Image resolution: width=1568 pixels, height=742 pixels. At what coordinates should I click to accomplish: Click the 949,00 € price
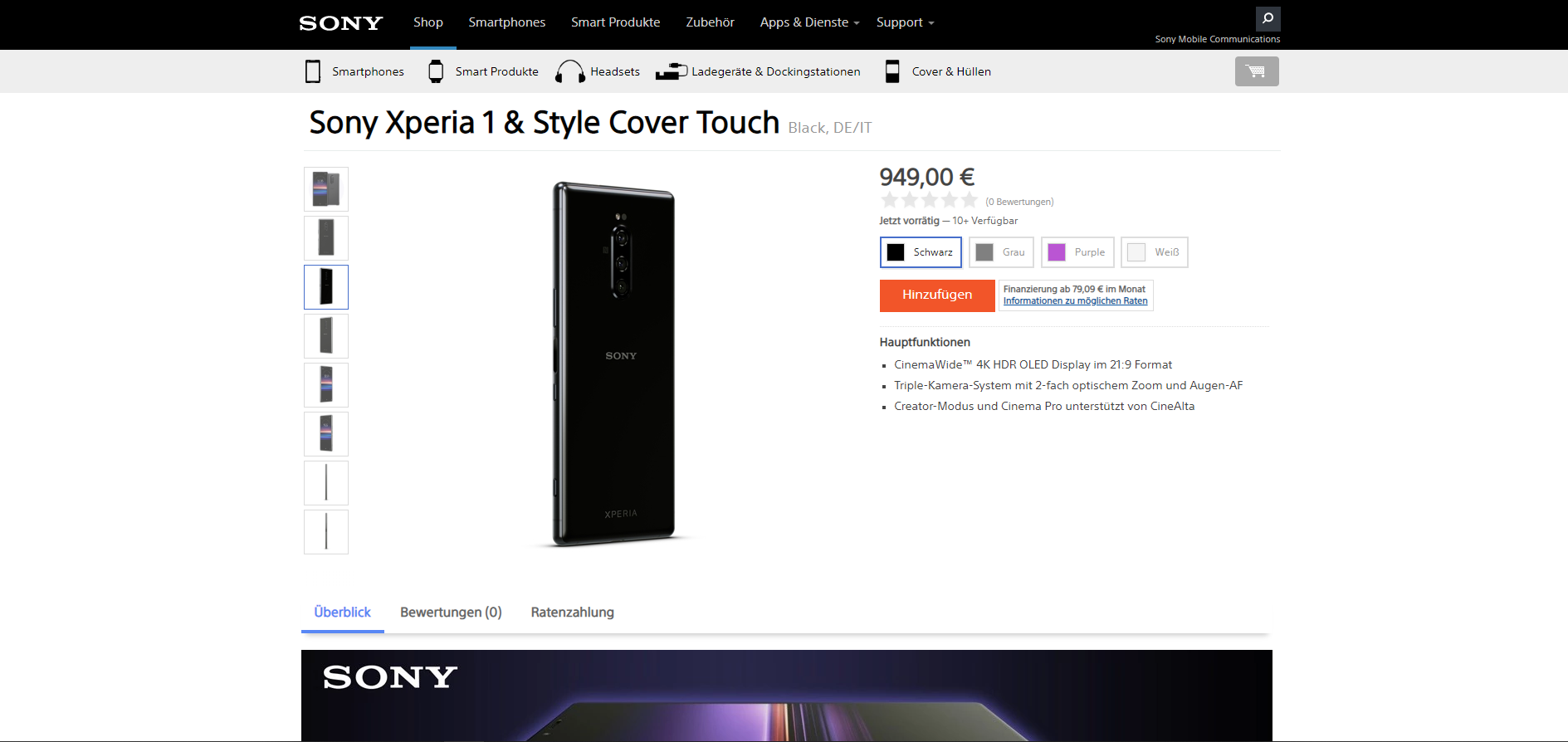tap(926, 177)
